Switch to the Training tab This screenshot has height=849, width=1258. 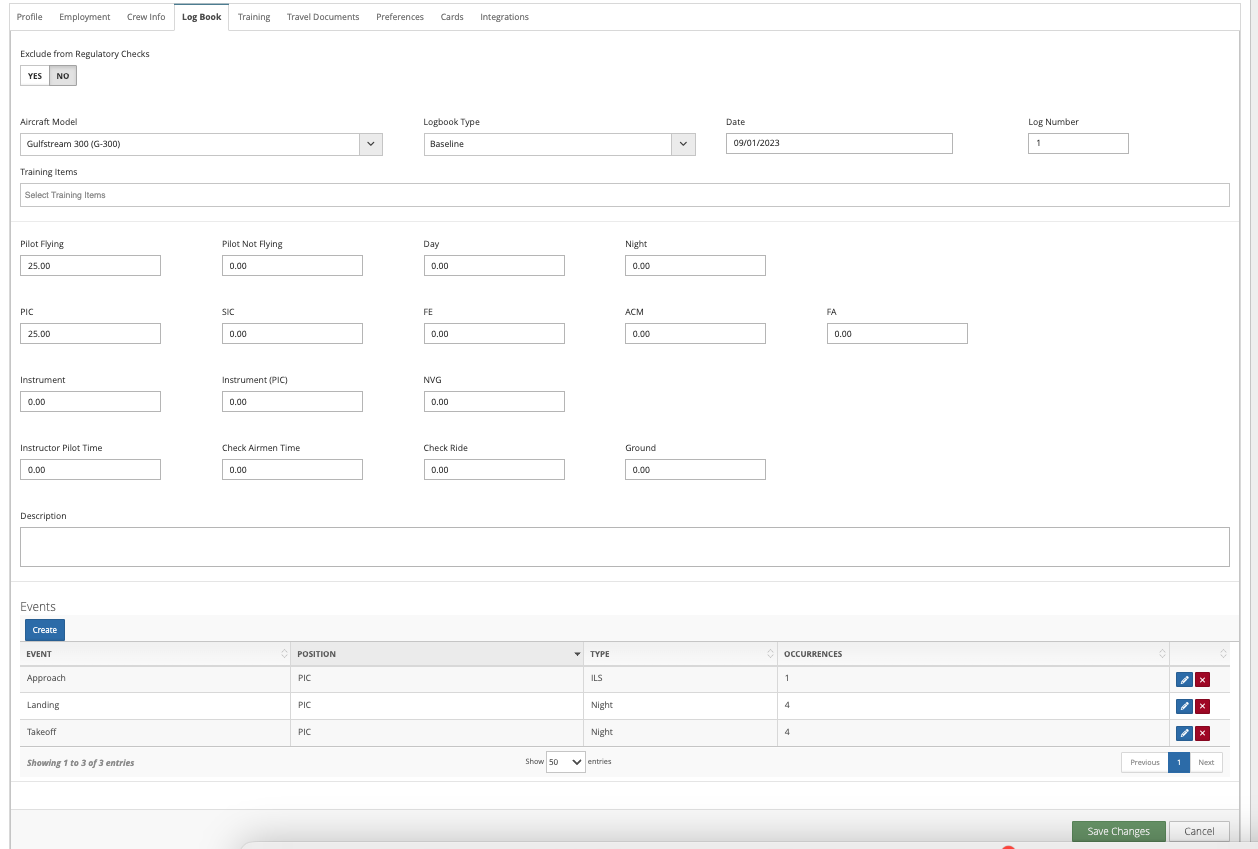[254, 17]
